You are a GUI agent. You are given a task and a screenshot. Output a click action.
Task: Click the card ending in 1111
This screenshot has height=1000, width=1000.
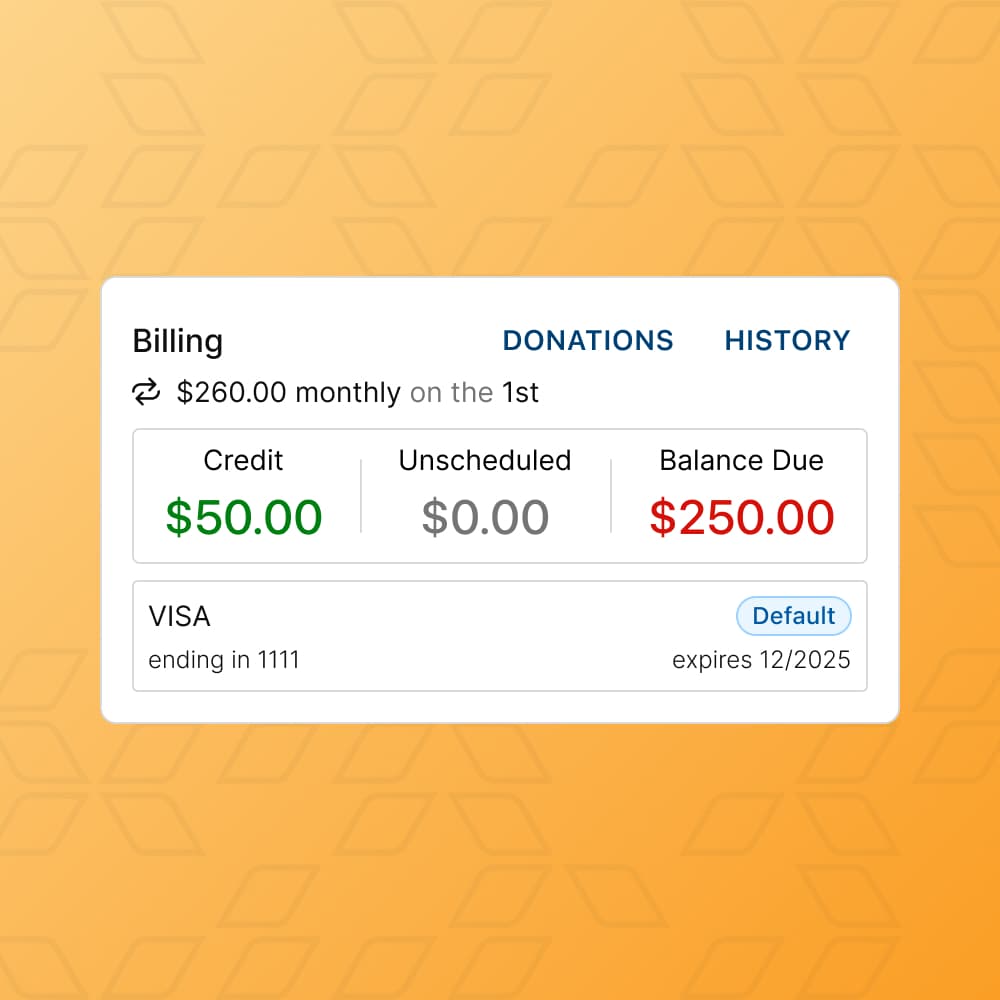(x=224, y=660)
